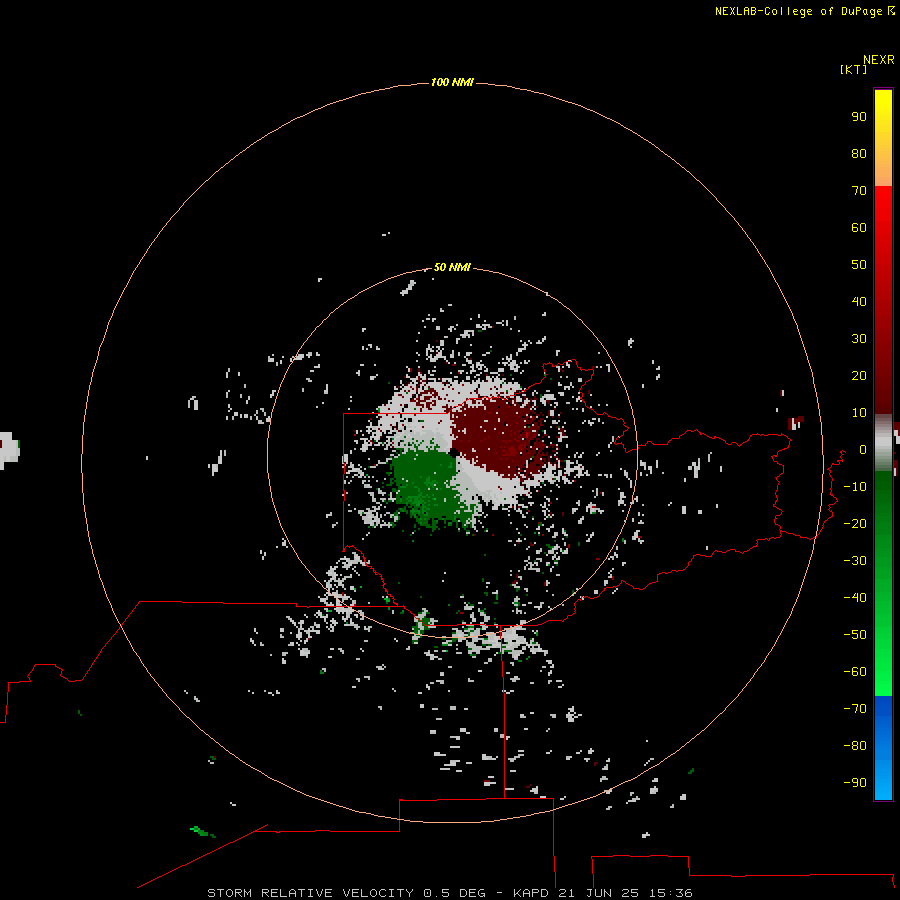Click the "-10" scale value
The width and height of the screenshot is (900, 900).
point(855,487)
